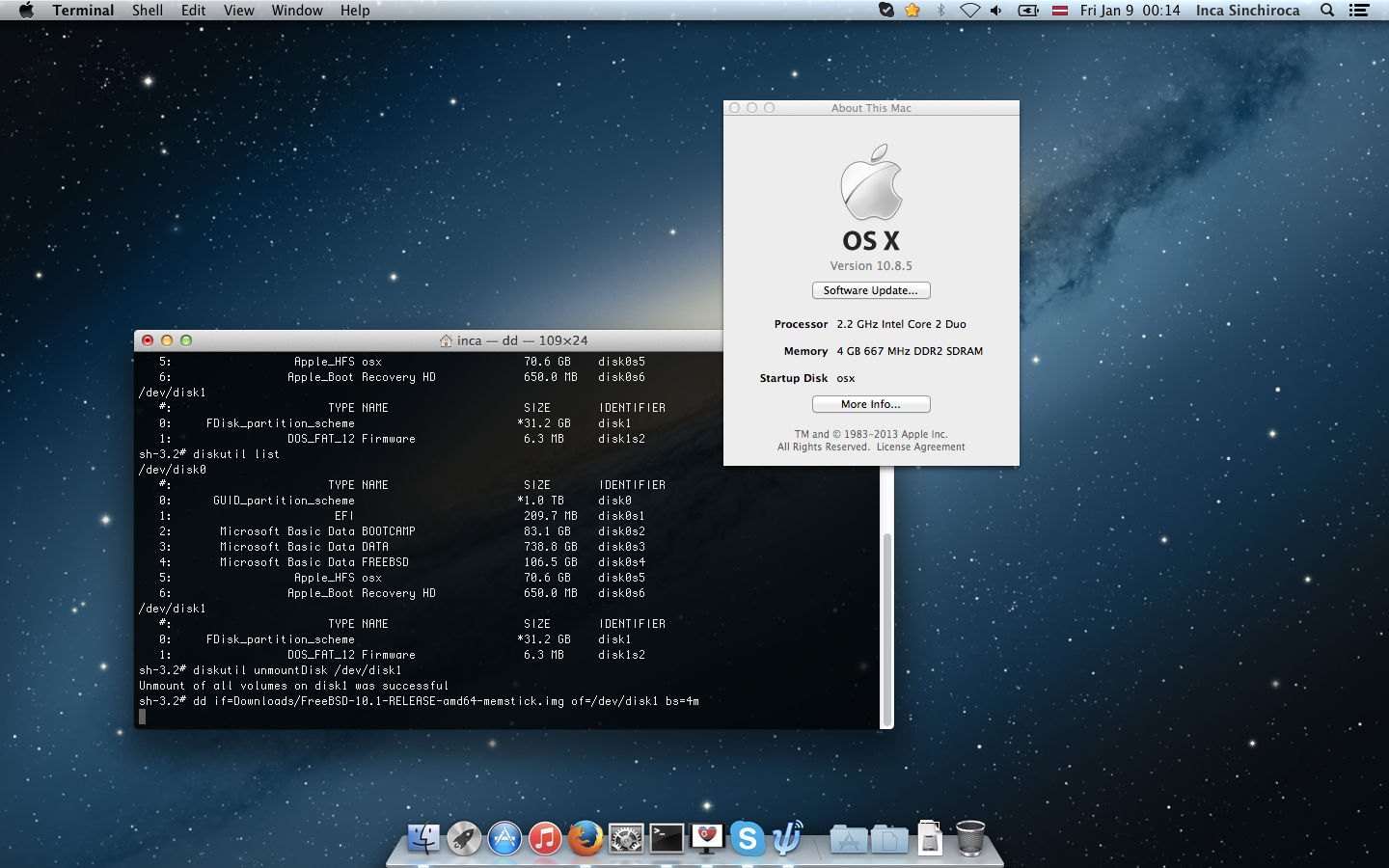Click the Processor value '2.2 GHz Intel Core 2 Duo'
Image resolution: width=1389 pixels, height=868 pixels.
[901, 324]
